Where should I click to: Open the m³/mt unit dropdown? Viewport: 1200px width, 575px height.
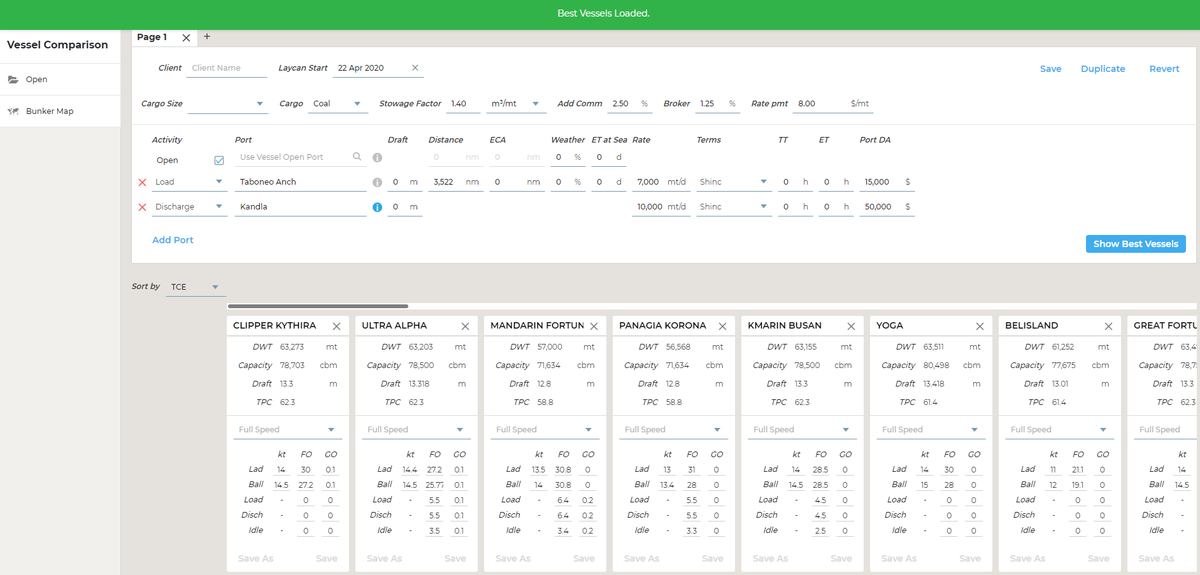tap(516, 103)
